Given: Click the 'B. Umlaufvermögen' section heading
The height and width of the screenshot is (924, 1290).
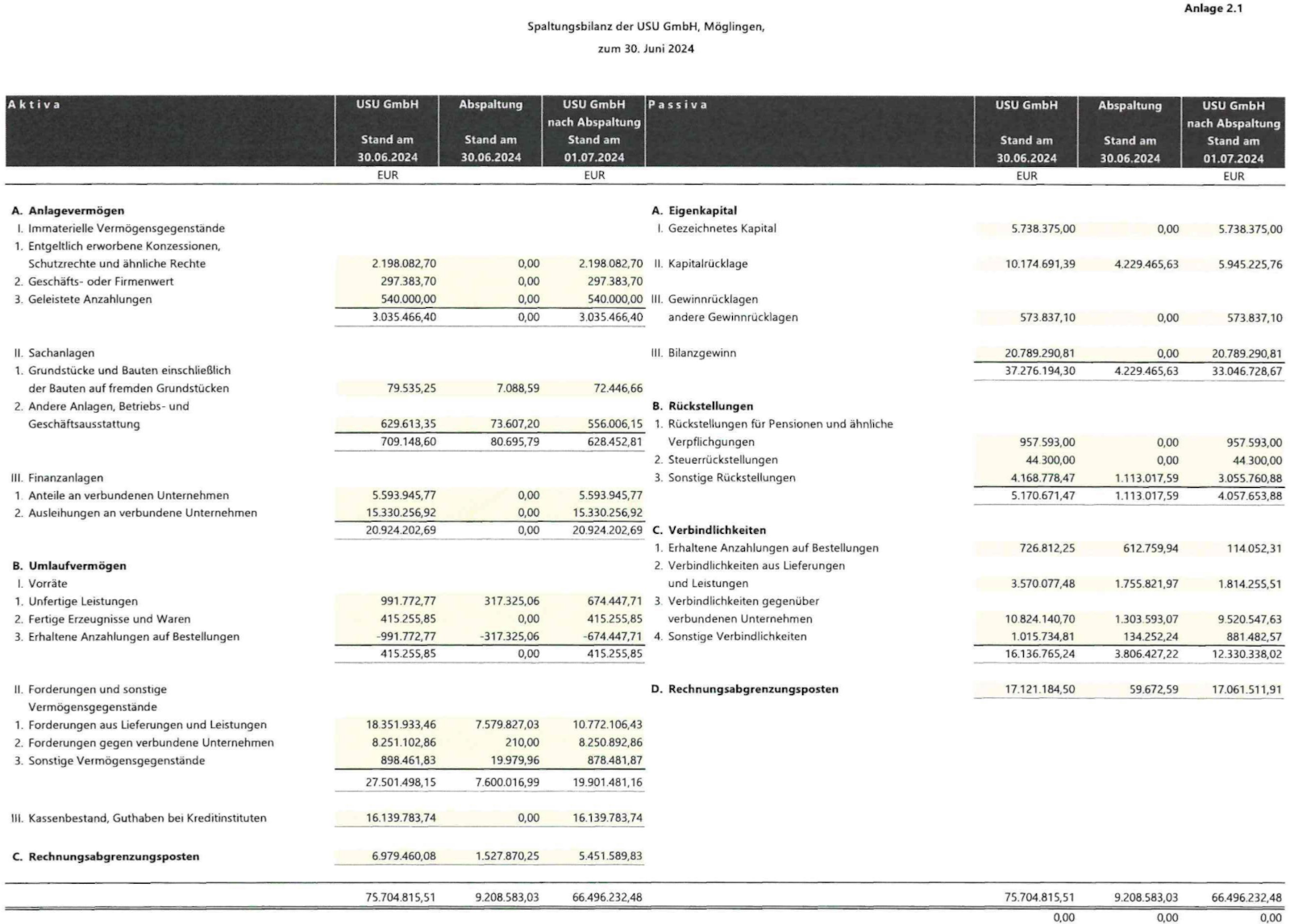Looking at the screenshot, I should point(69,565).
